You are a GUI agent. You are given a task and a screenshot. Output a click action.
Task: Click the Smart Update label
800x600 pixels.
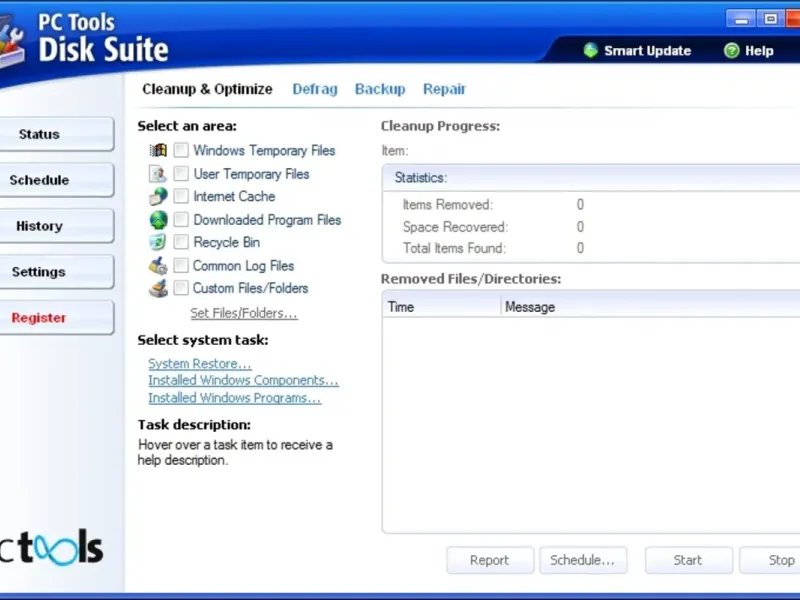pos(647,51)
